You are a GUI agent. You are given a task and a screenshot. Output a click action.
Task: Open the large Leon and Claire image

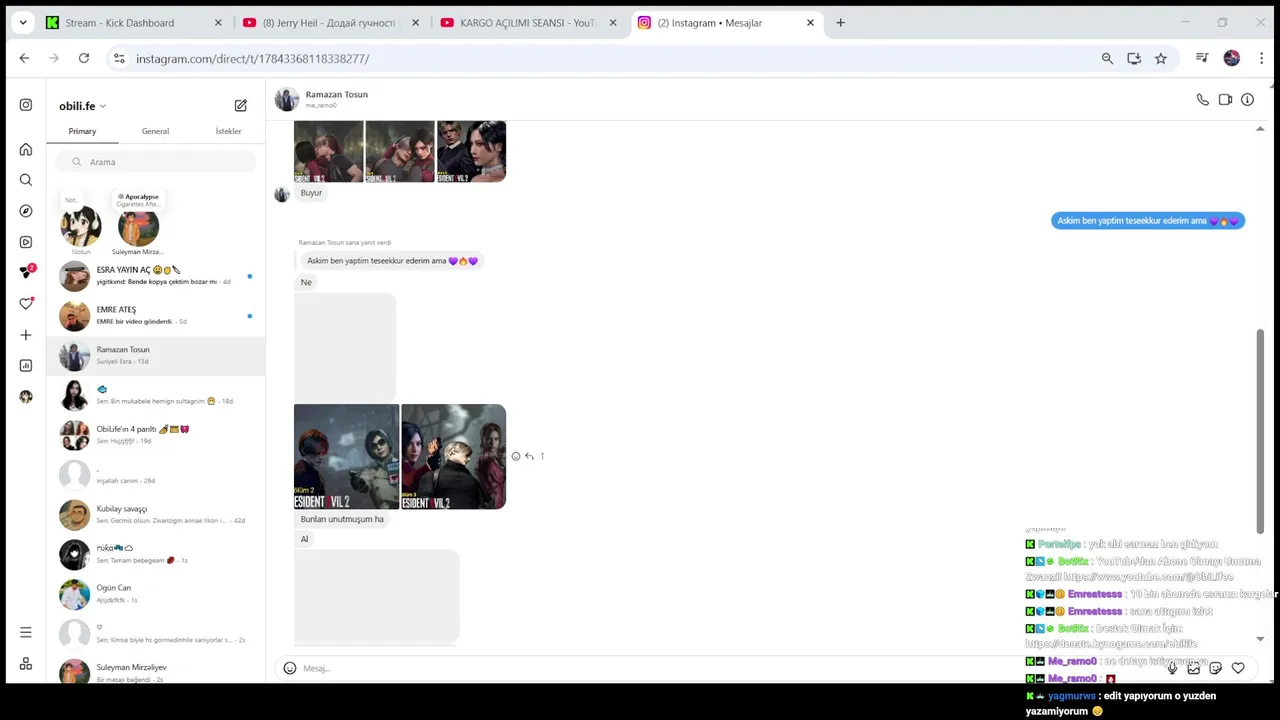[454, 457]
